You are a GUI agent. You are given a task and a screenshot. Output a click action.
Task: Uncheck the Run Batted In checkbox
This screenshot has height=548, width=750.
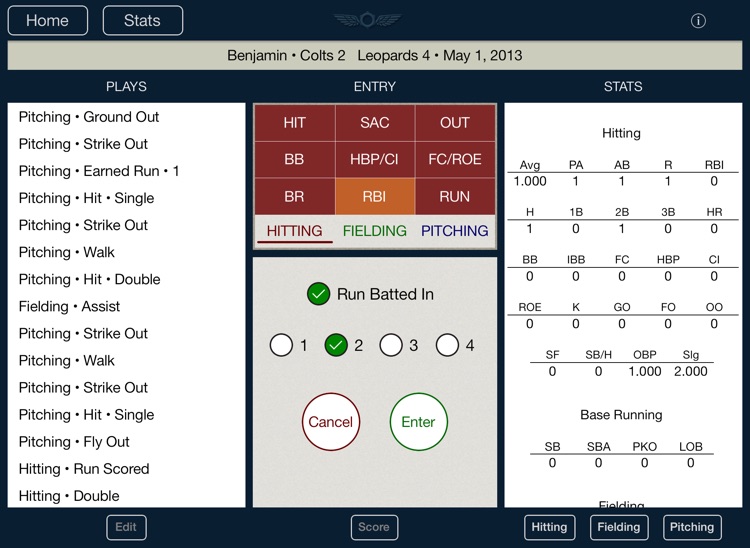319,294
